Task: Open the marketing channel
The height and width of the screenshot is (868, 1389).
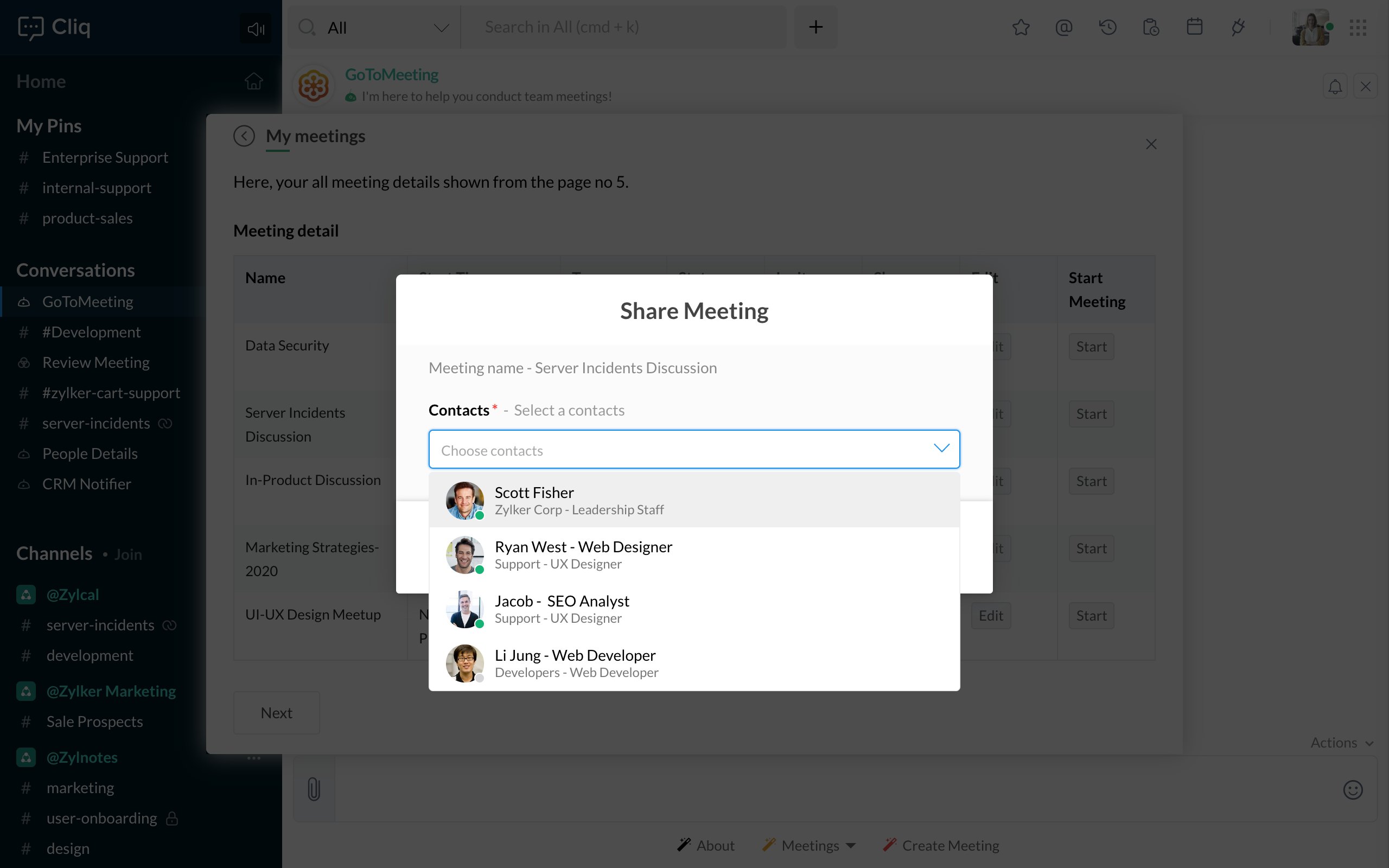Action: click(80, 788)
